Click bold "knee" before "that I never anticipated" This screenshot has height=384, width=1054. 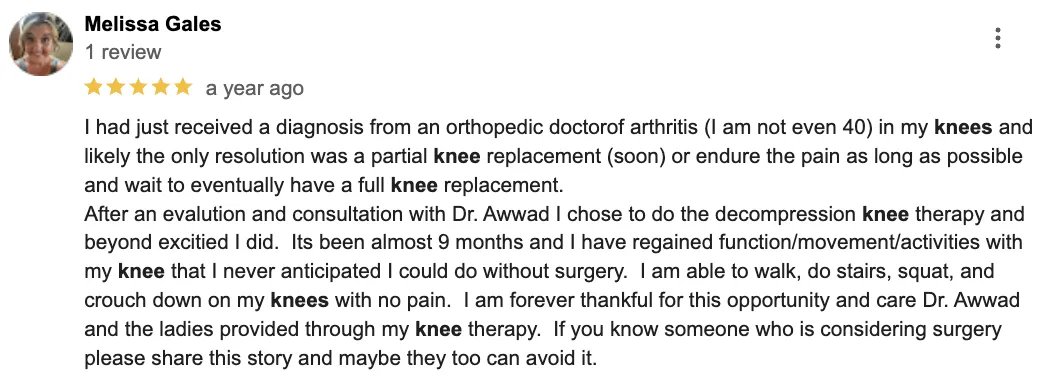[141, 272]
